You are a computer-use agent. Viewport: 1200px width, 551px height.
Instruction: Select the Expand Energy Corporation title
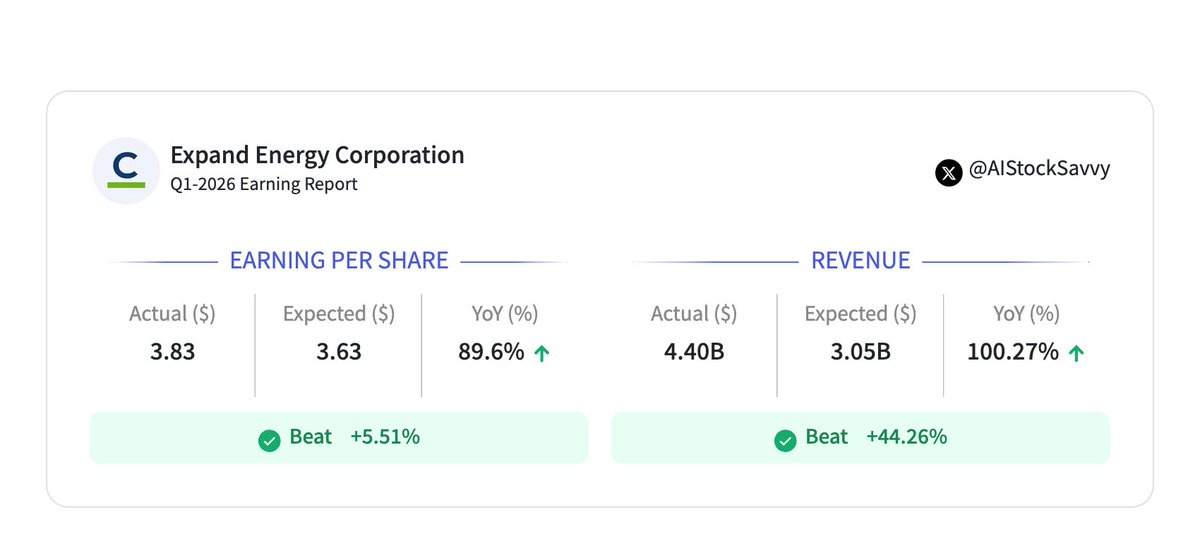click(x=317, y=155)
